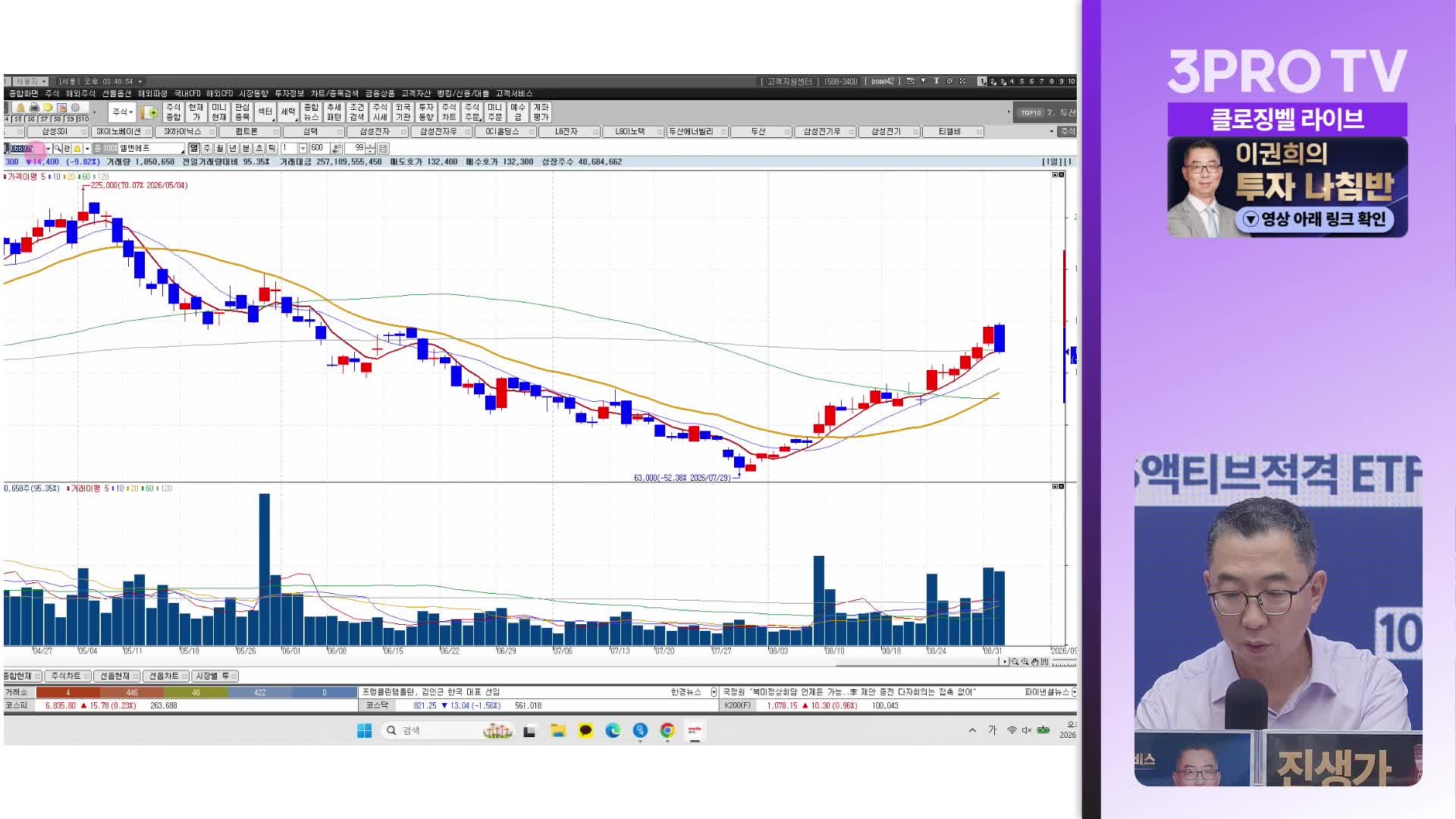The height and width of the screenshot is (819, 1456).
Task: Click the chart hand pan icon
Action: [1035, 662]
